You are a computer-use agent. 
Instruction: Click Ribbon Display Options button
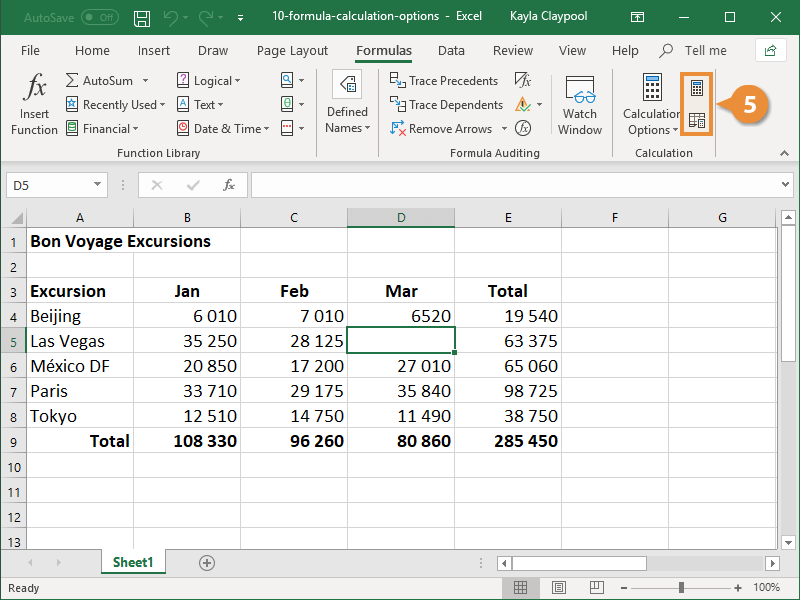point(637,18)
